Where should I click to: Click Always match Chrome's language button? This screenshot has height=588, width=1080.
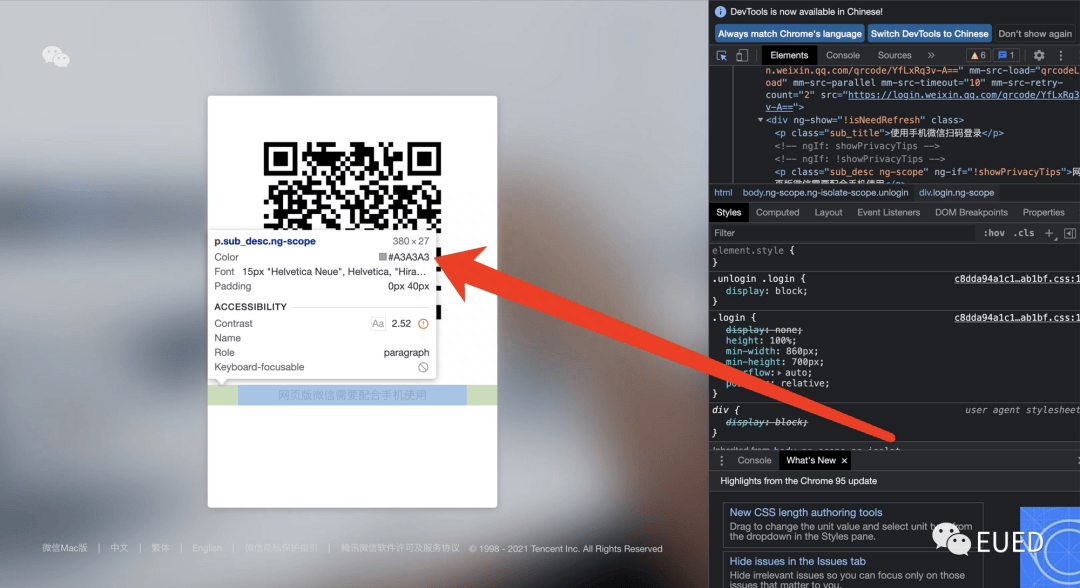click(789, 34)
